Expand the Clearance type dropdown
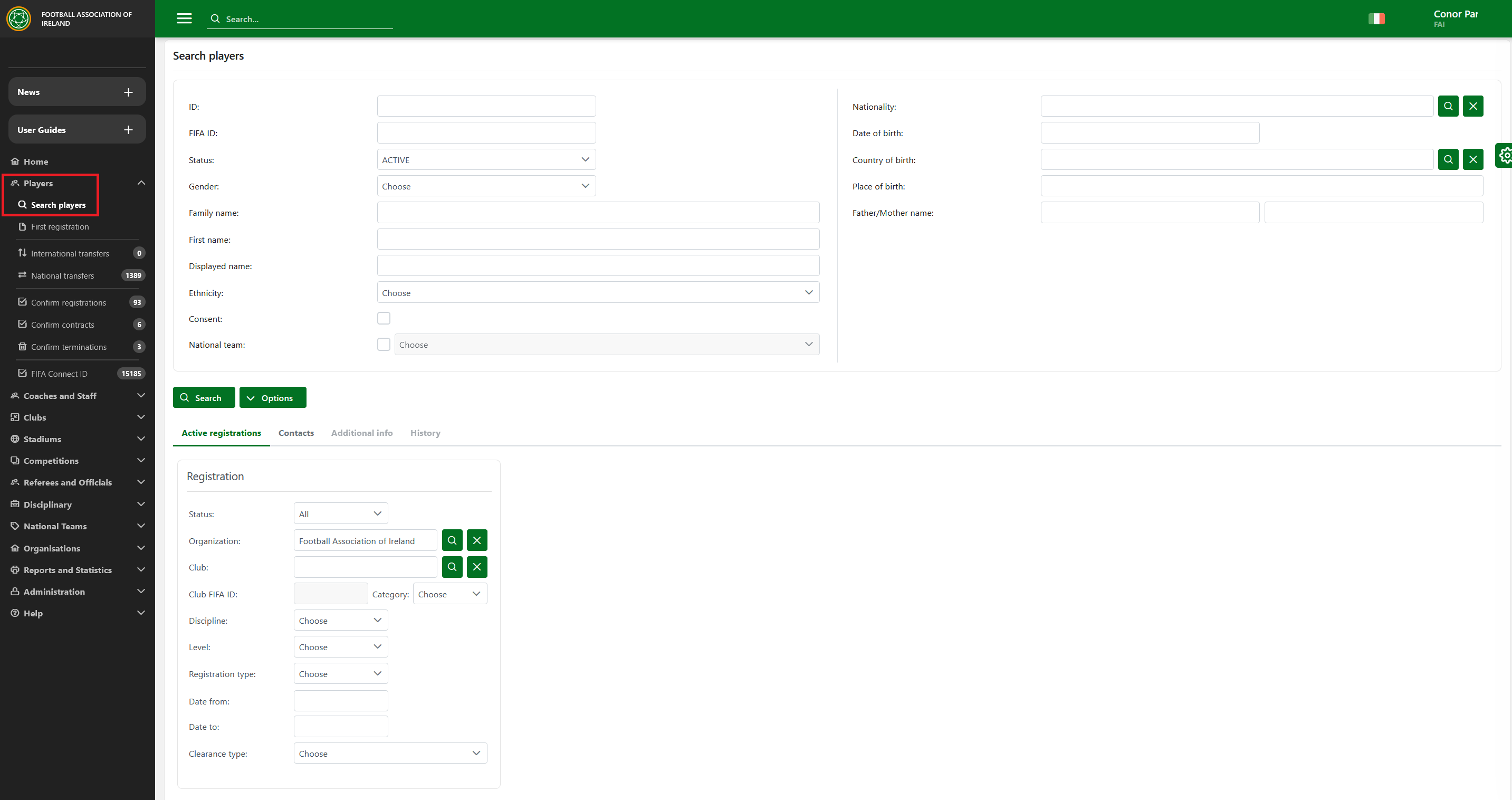This screenshot has width=1512, height=800. click(390, 753)
